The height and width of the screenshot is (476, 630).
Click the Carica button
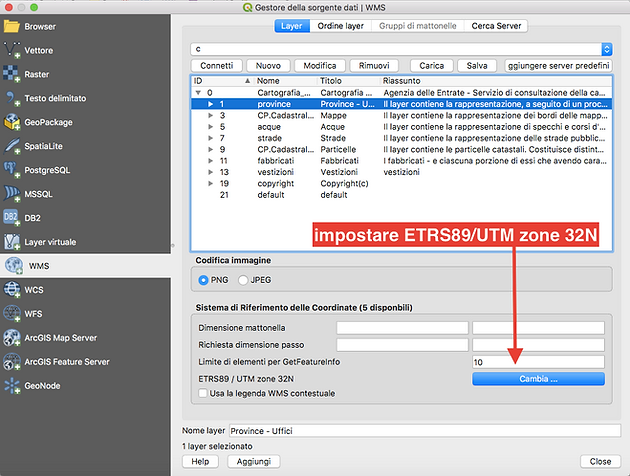click(432, 65)
